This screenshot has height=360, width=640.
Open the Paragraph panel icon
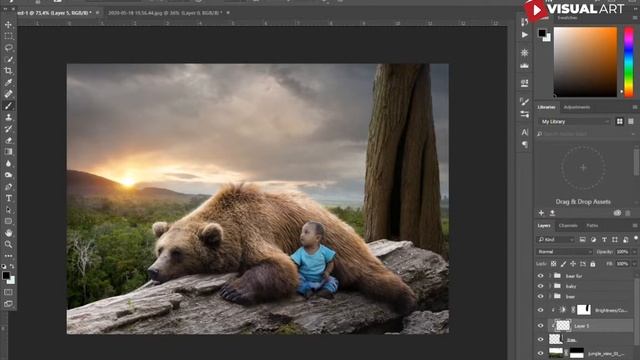point(524,144)
